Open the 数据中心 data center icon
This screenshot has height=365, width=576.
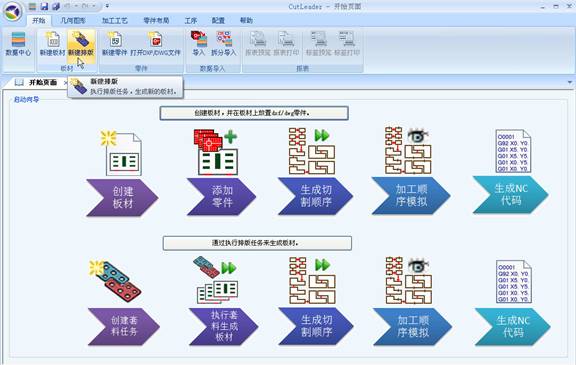coord(18,44)
